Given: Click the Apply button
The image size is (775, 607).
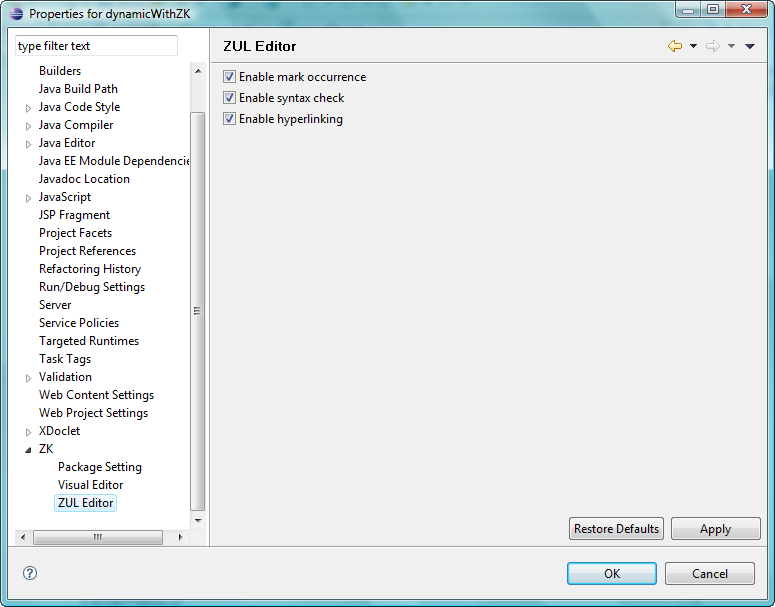Looking at the screenshot, I should [x=715, y=529].
